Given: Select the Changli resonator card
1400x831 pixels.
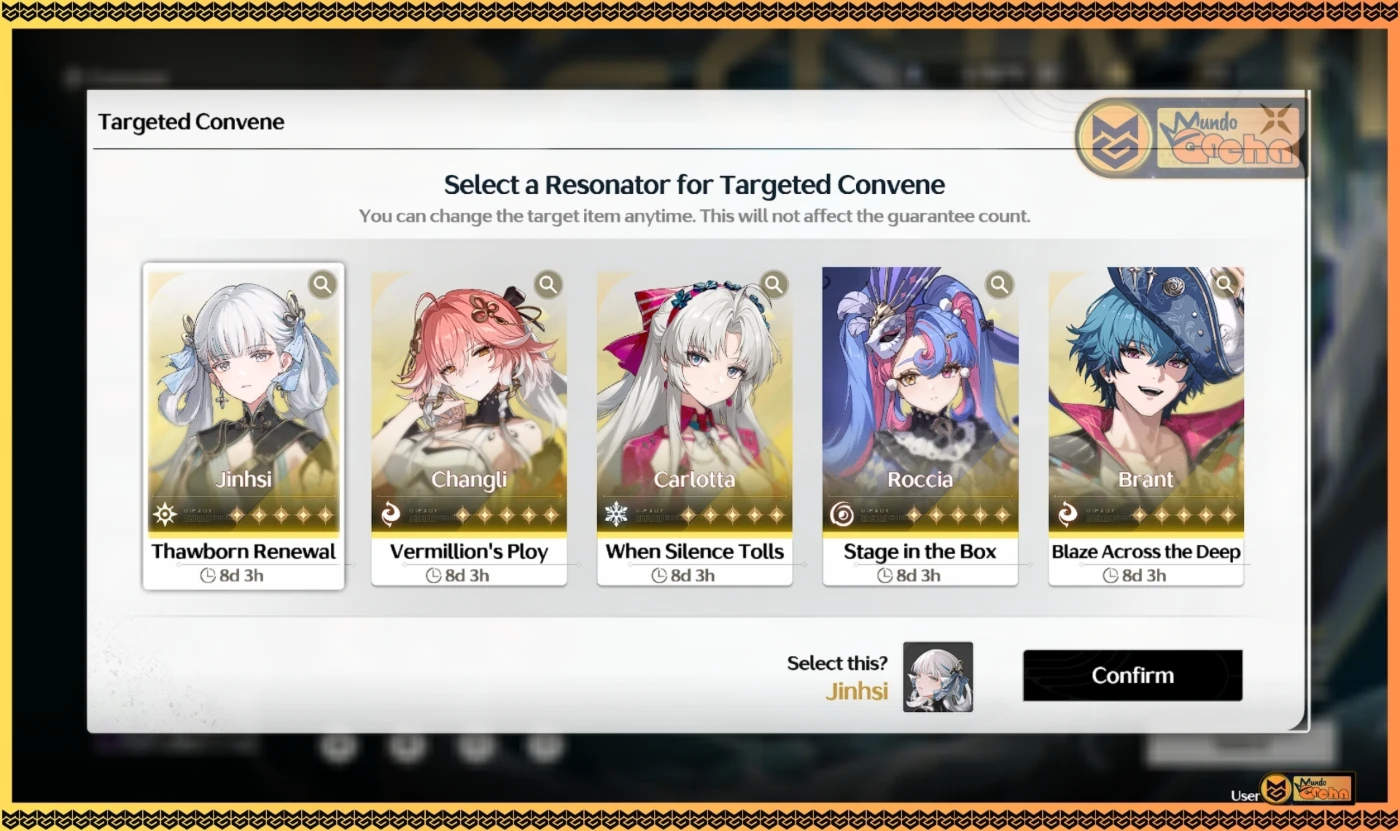Looking at the screenshot, I should pyautogui.click(x=469, y=426).
